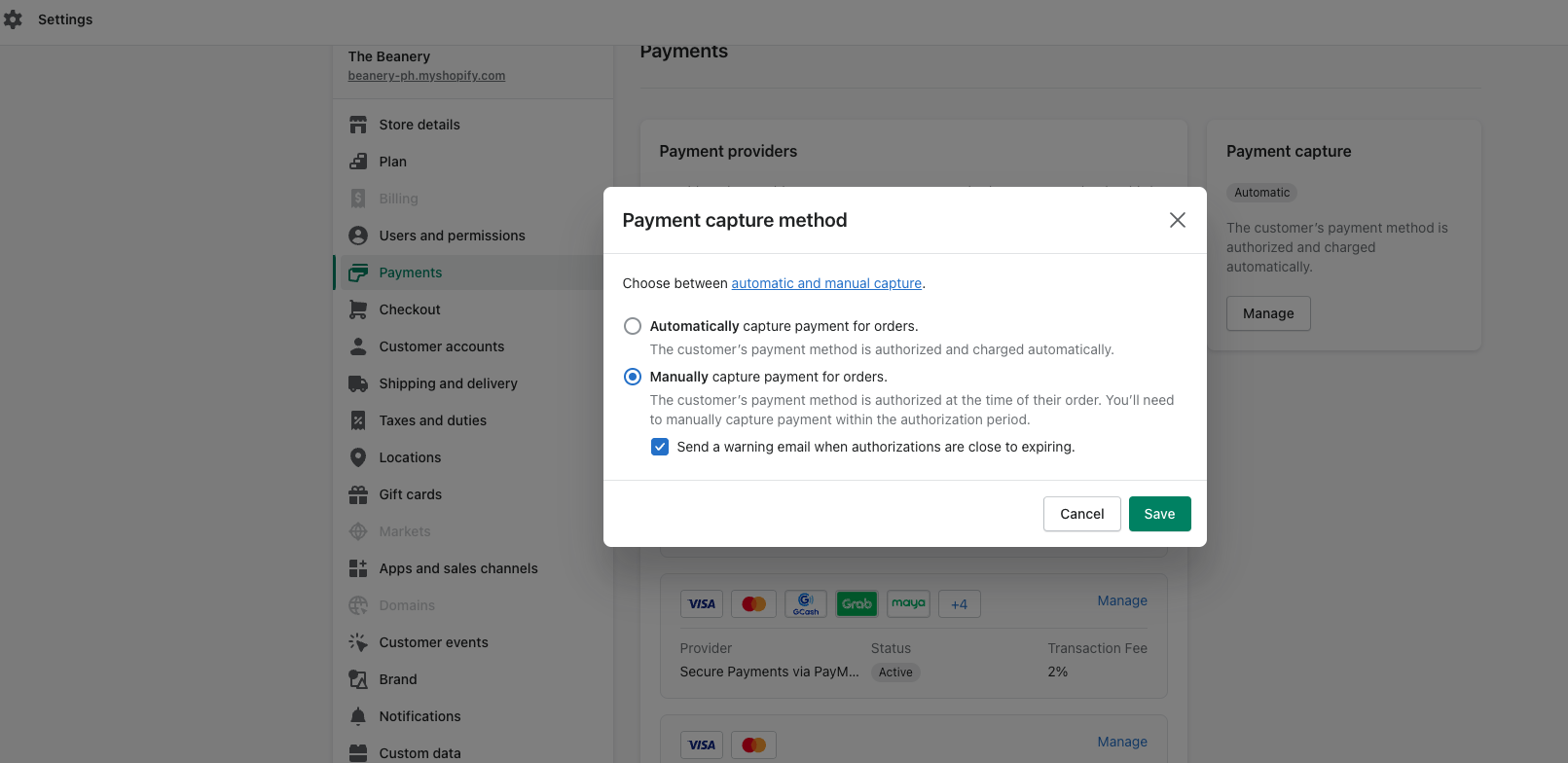This screenshot has width=1568, height=763.
Task: Select Manually capture payment radio button
Action: pyautogui.click(x=633, y=377)
